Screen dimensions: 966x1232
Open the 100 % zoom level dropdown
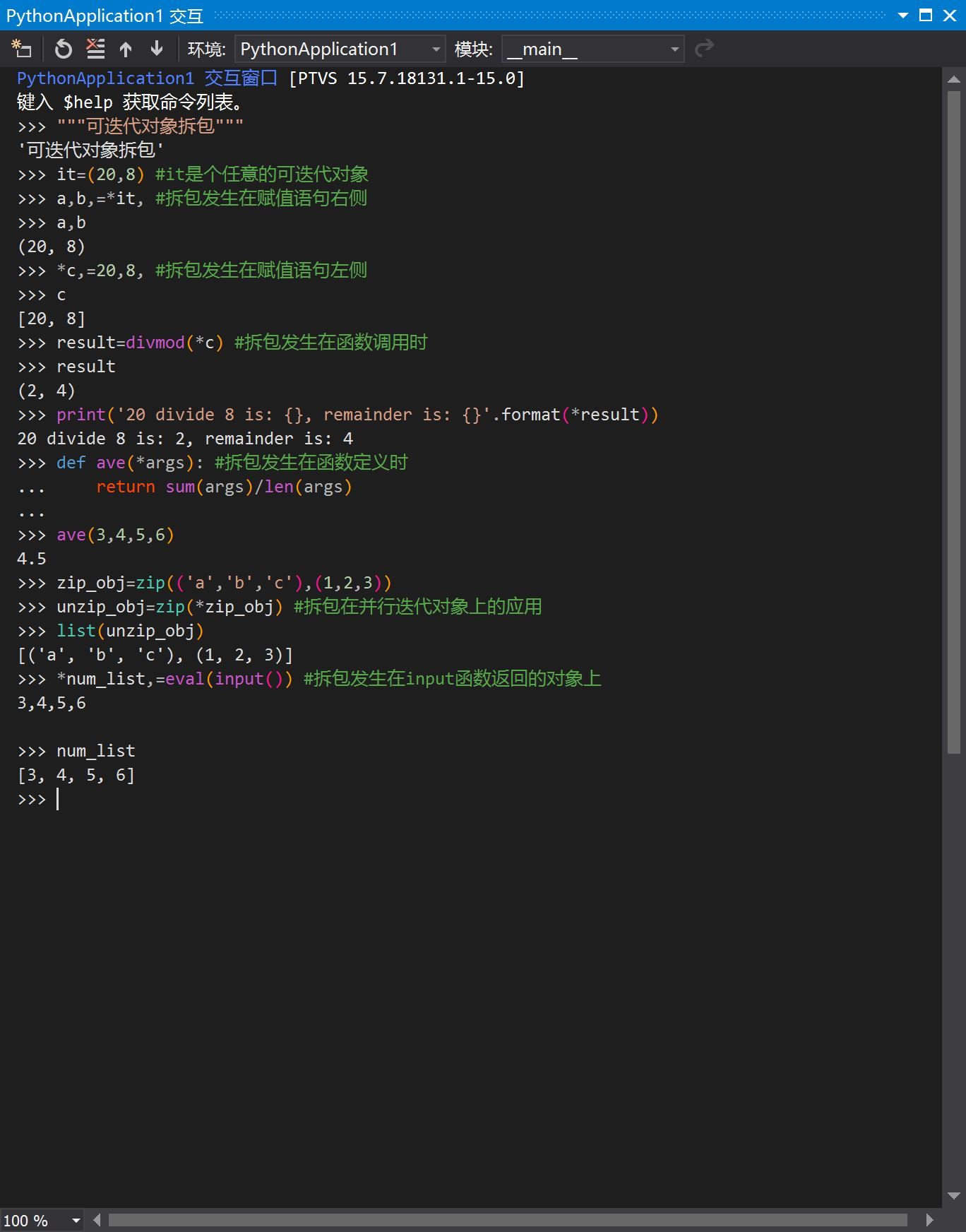tap(42, 1220)
